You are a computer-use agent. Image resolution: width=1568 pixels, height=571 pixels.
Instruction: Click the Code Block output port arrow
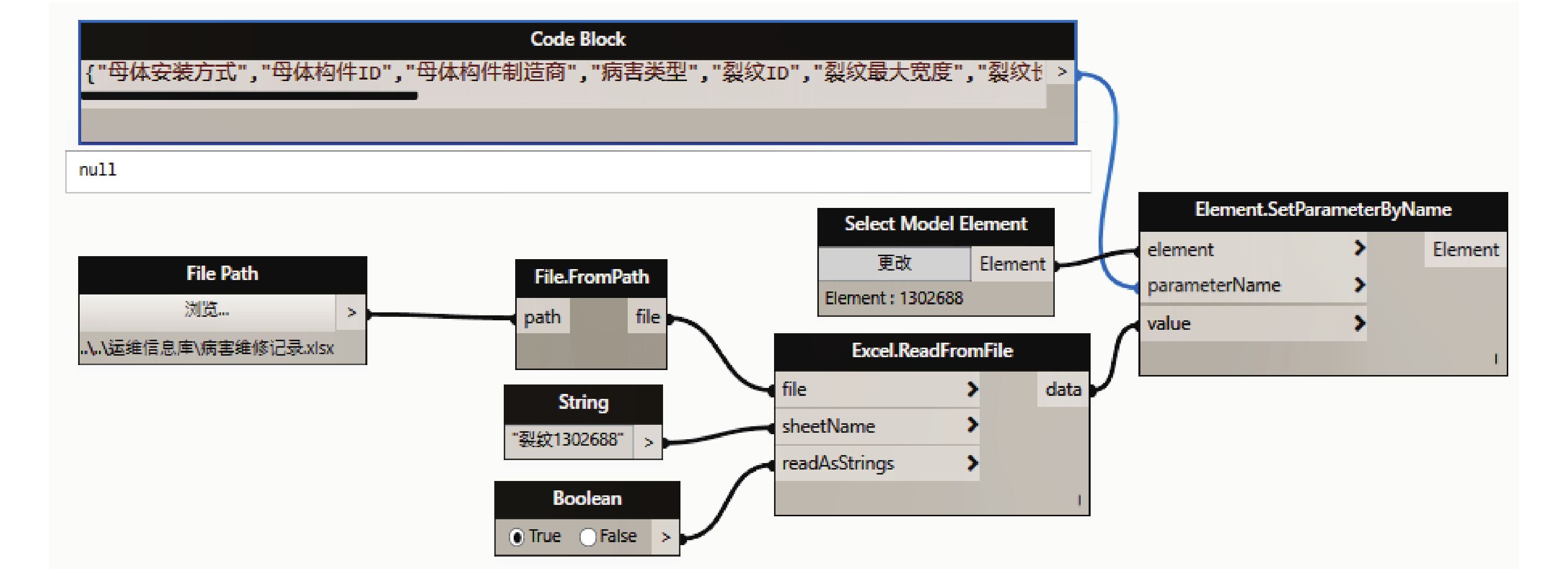(x=1062, y=72)
